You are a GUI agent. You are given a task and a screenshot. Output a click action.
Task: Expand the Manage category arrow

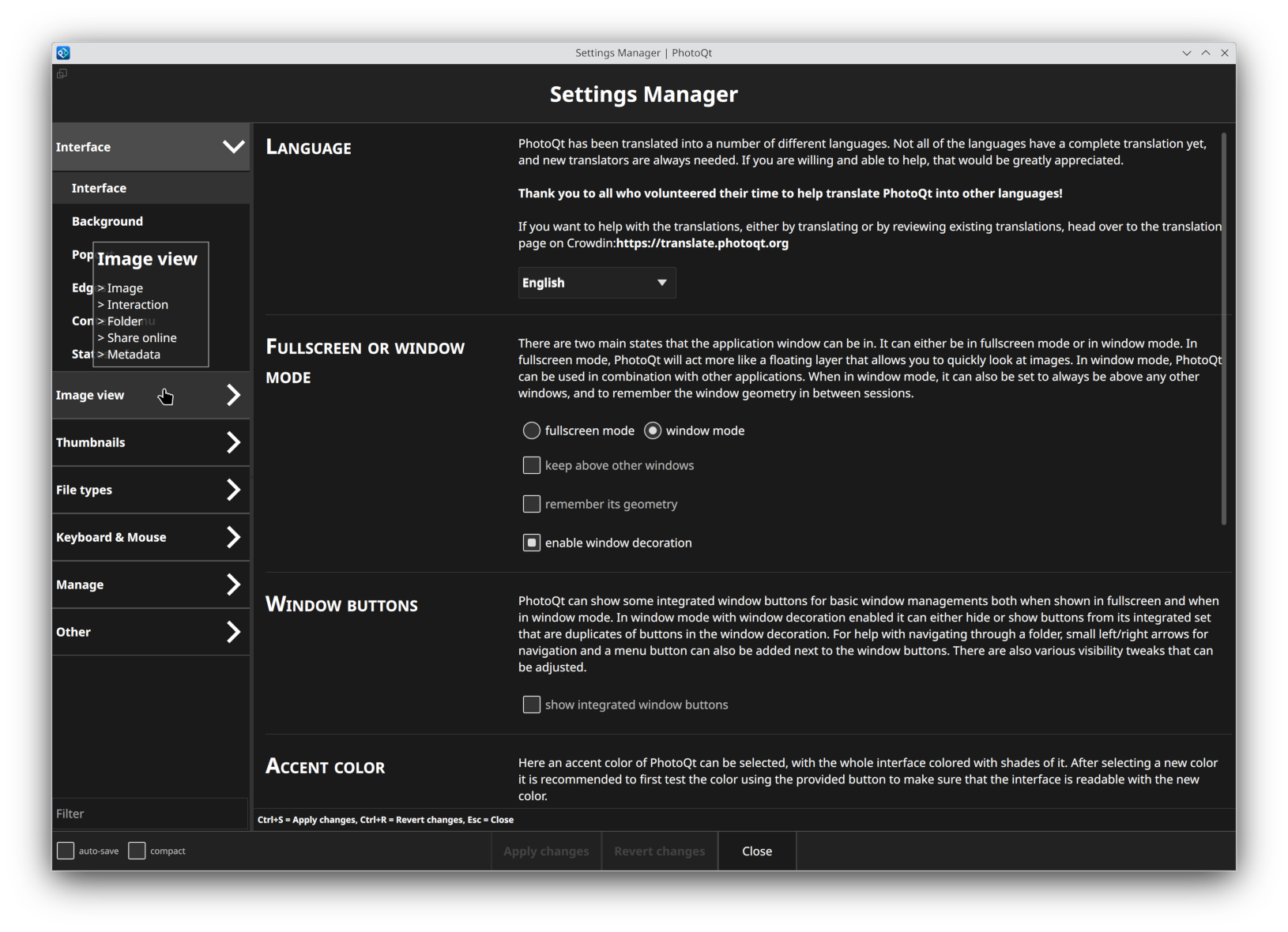[233, 584]
